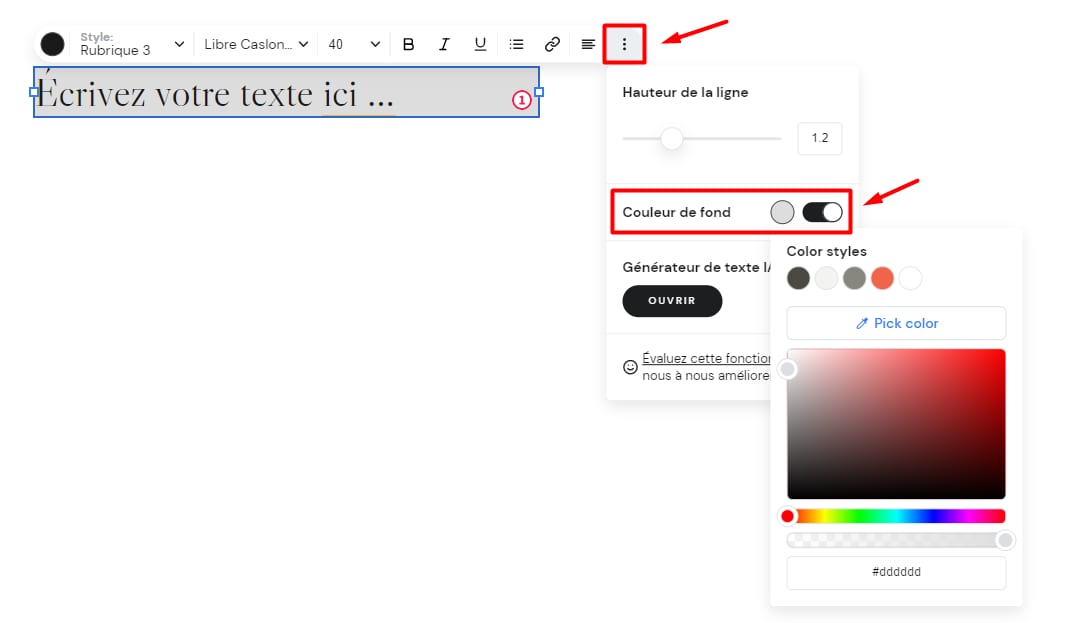The width and height of the screenshot is (1065, 623).
Task: Select the orange-red color style swatch
Action: pyautogui.click(x=882, y=278)
